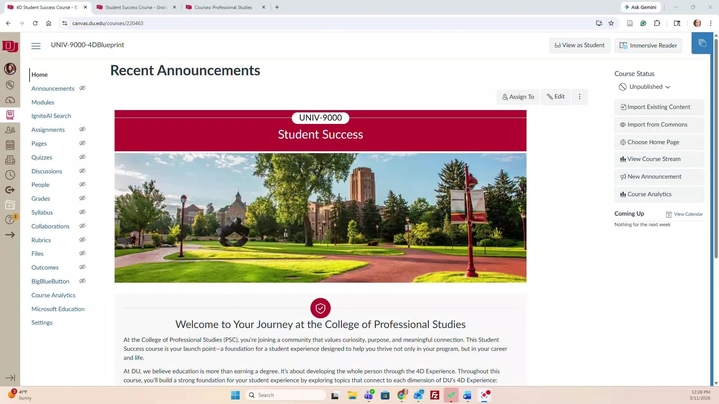
Task: Open the Help icon in global sidebar
Action: click(x=10, y=219)
